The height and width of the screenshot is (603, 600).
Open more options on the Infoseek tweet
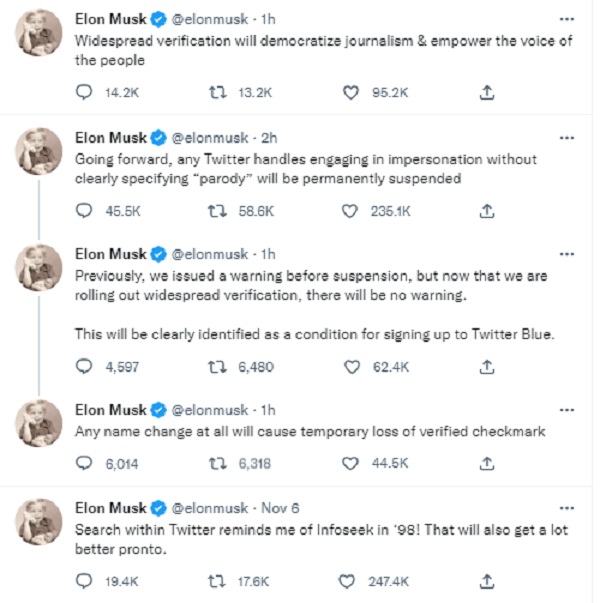click(x=567, y=506)
